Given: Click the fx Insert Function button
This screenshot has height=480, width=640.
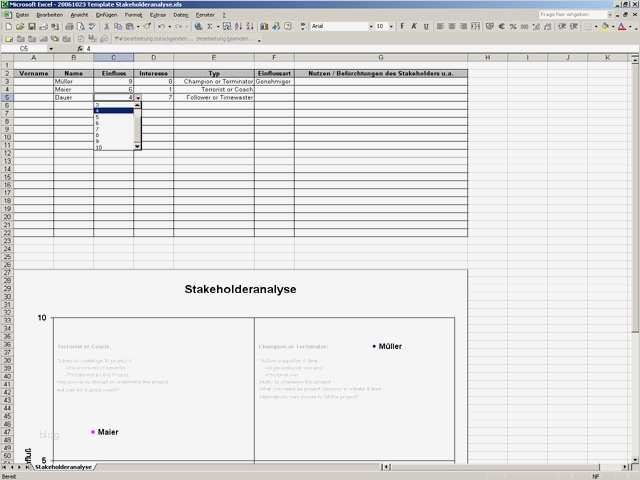Looking at the screenshot, I should click(x=80, y=49).
